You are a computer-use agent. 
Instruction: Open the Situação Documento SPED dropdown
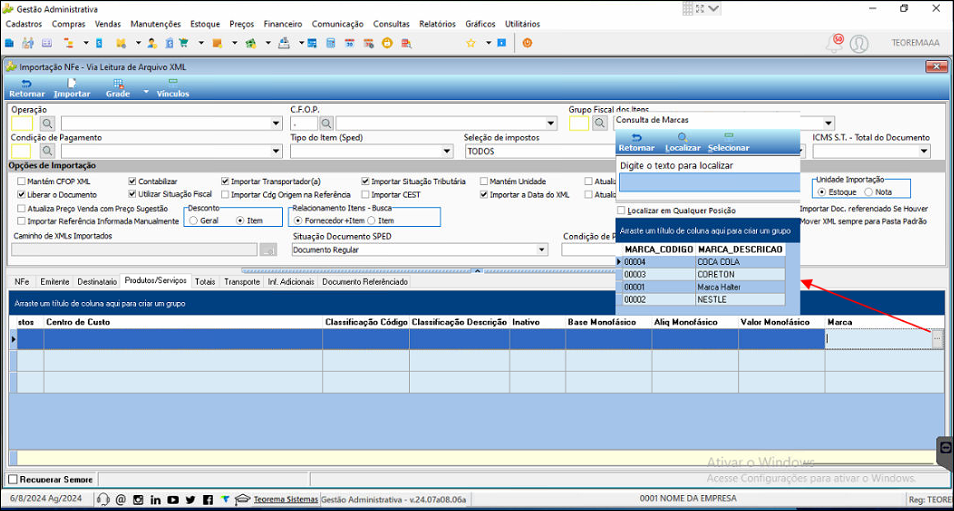(x=541, y=250)
